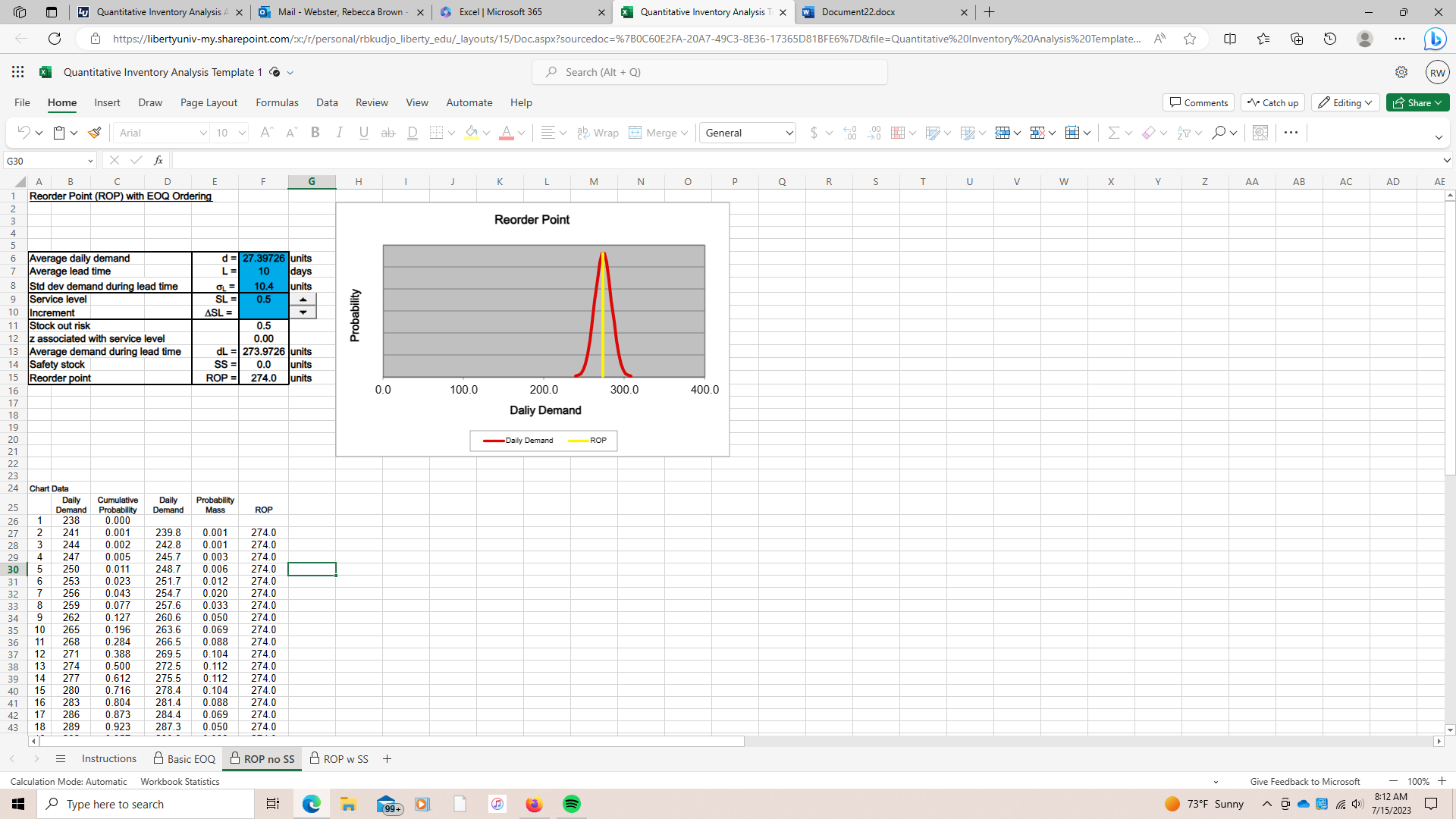
Task: Switch to the Data ribbon tab
Action: point(327,102)
